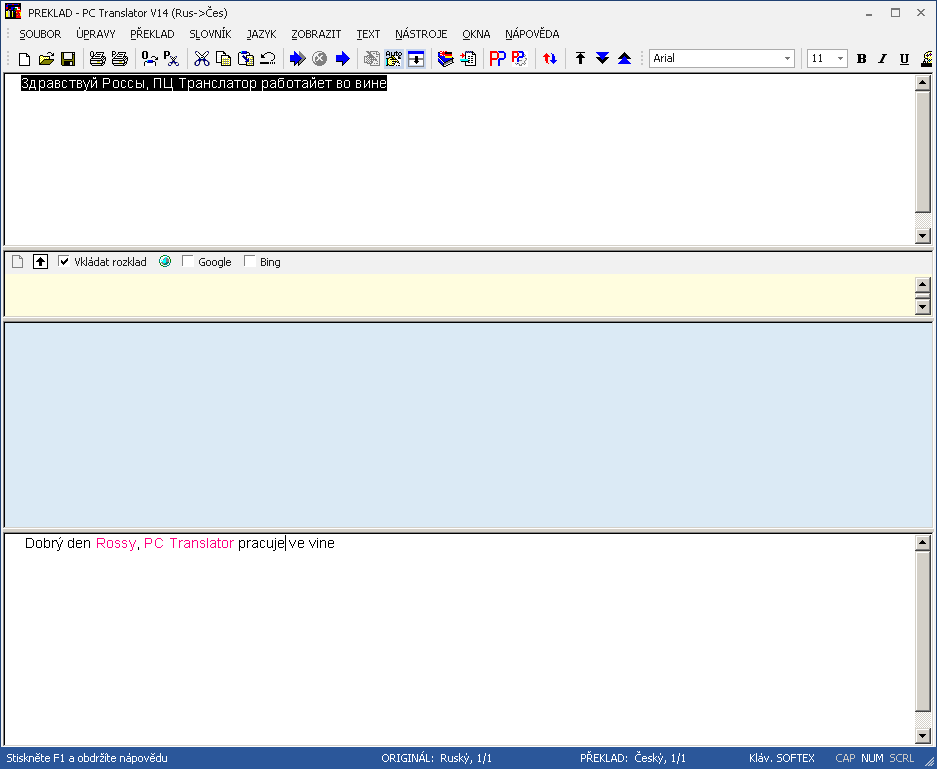Click the P with scissors icon
The height and width of the screenshot is (769, 937).
pos(172,59)
